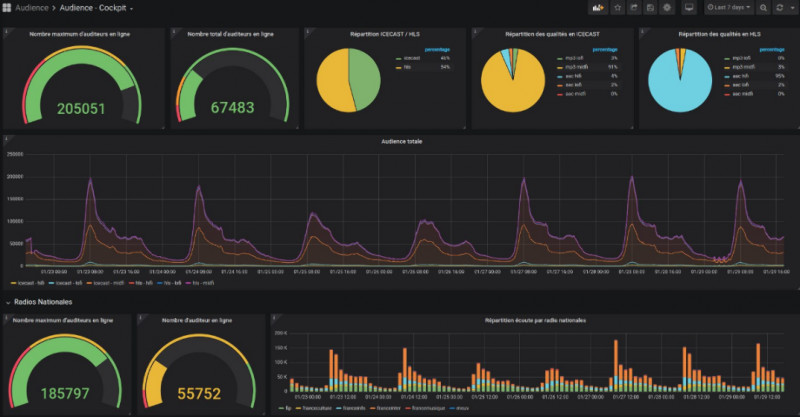Open refresh interval dropdown arrow
The height and width of the screenshot is (417, 800).
point(791,8)
